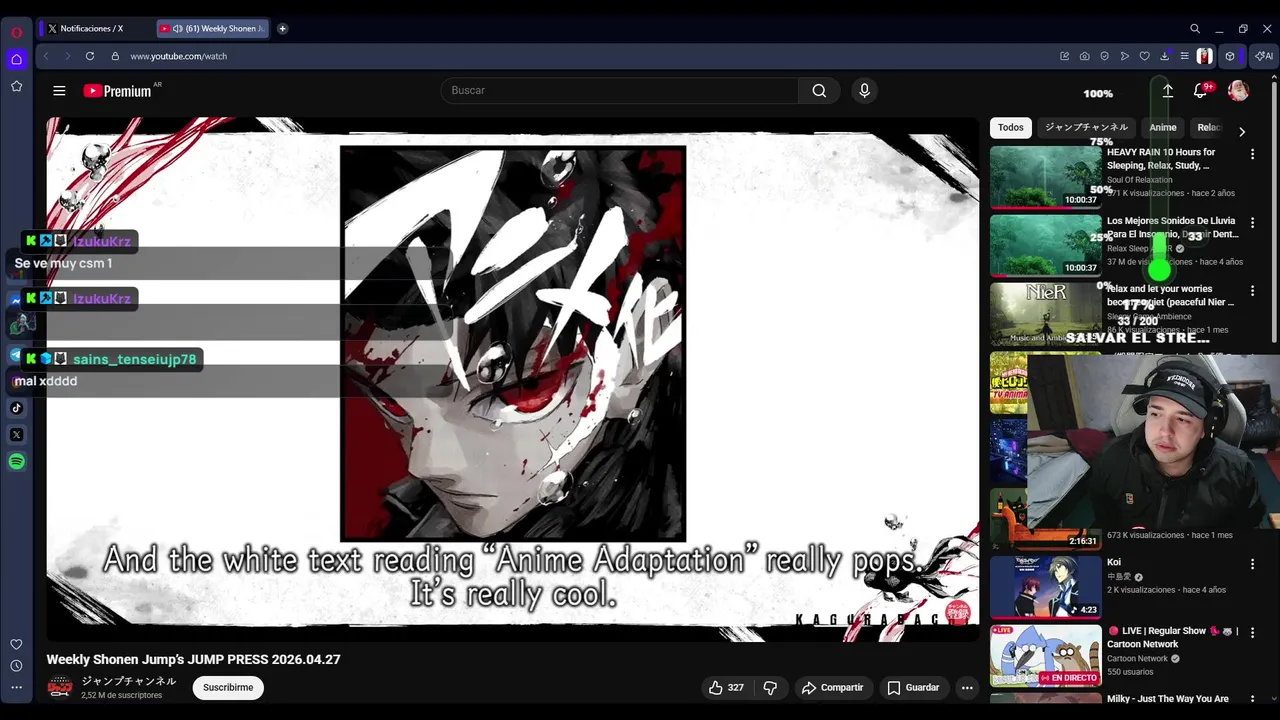Open the GX Corner home sidebar icon

tap(16, 59)
